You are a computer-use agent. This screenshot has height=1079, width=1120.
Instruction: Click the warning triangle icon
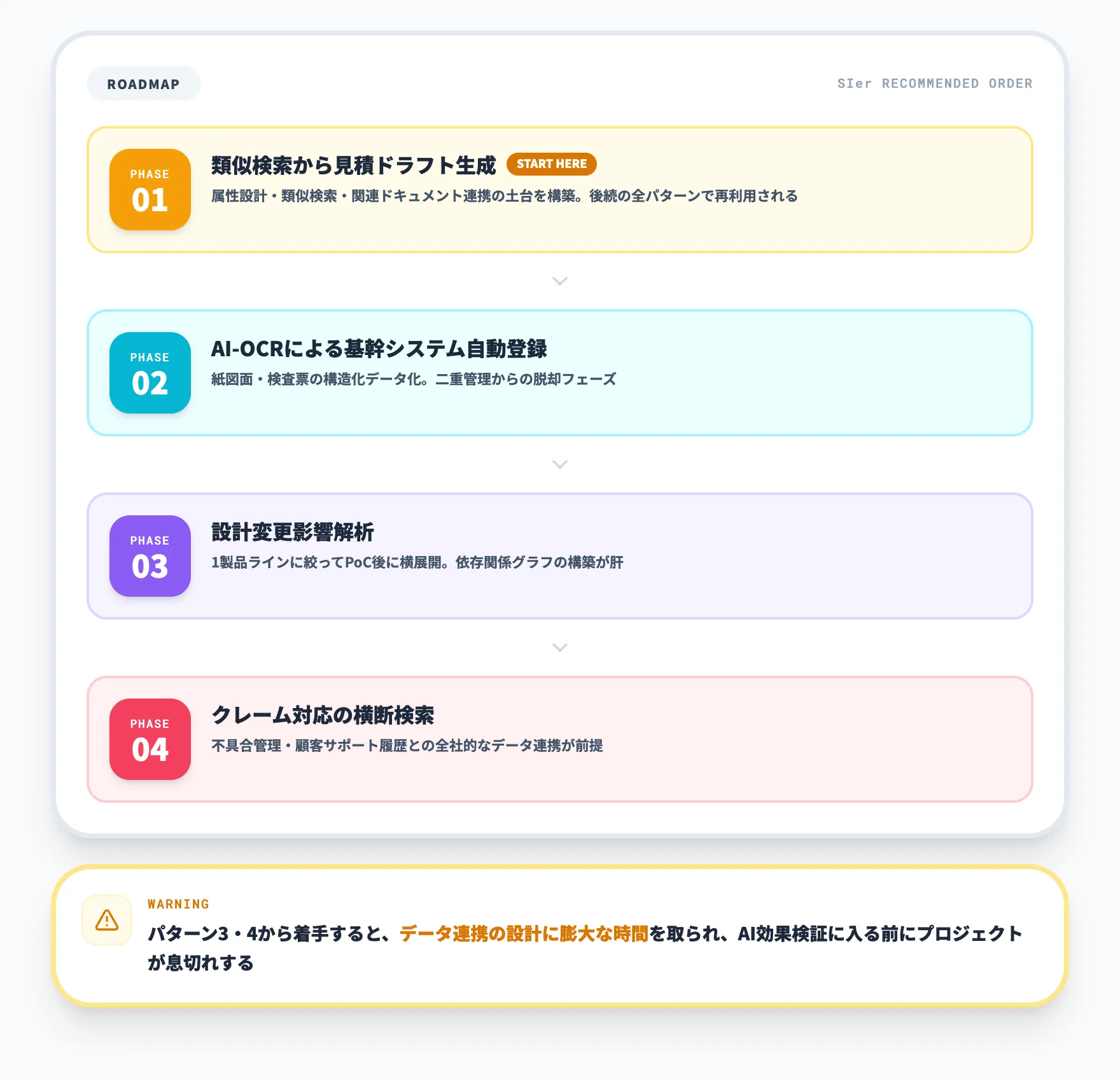(107, 920)
